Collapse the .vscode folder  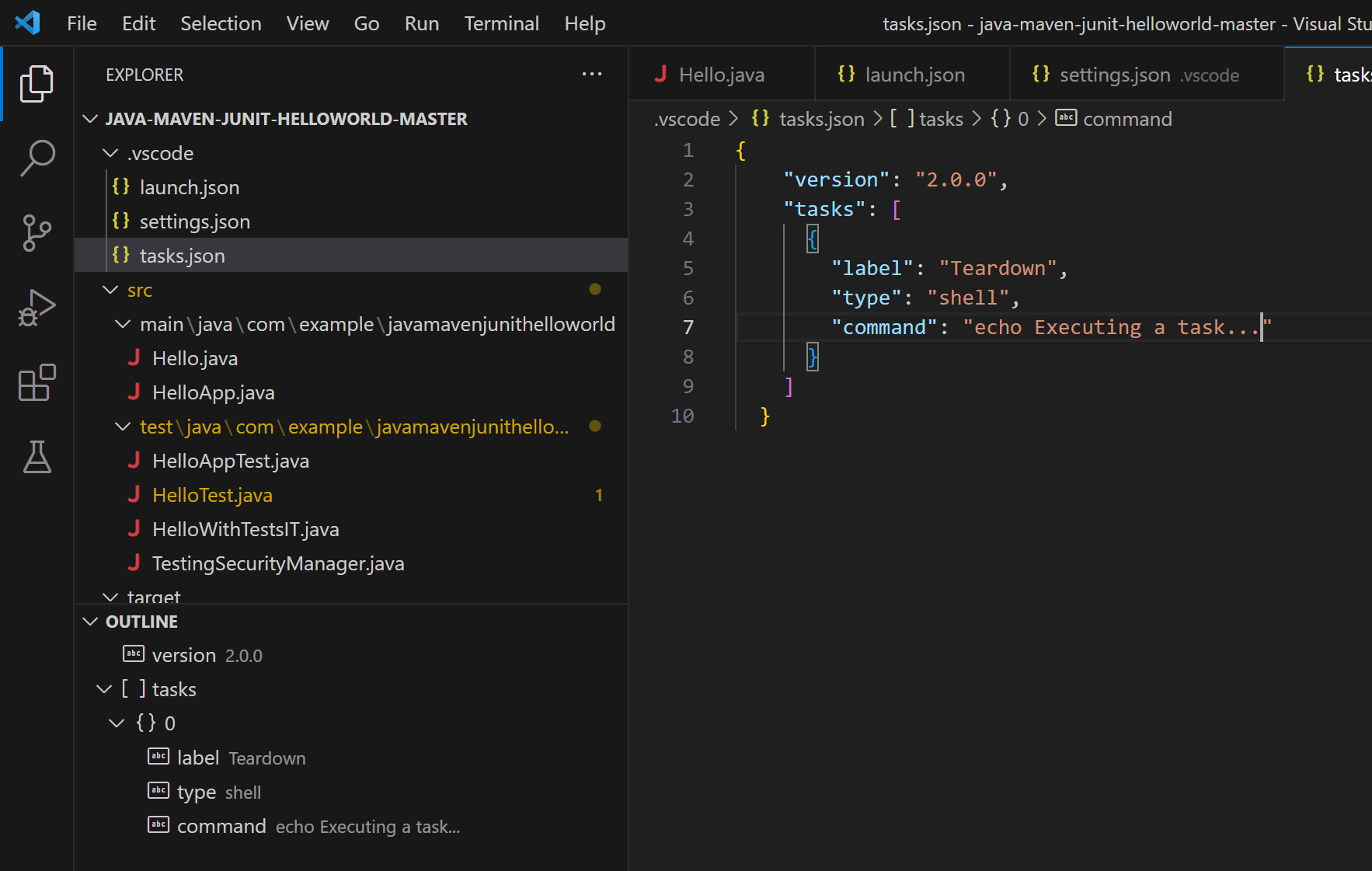pos(110,152)
